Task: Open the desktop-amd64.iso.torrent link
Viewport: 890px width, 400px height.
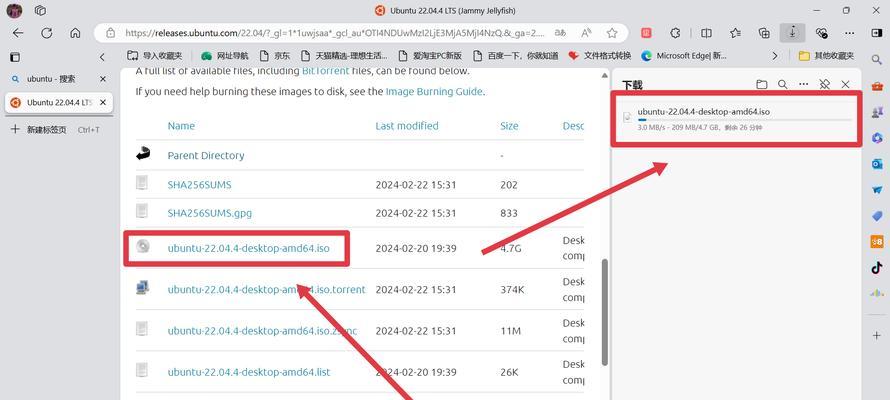Action: [266, 289]
